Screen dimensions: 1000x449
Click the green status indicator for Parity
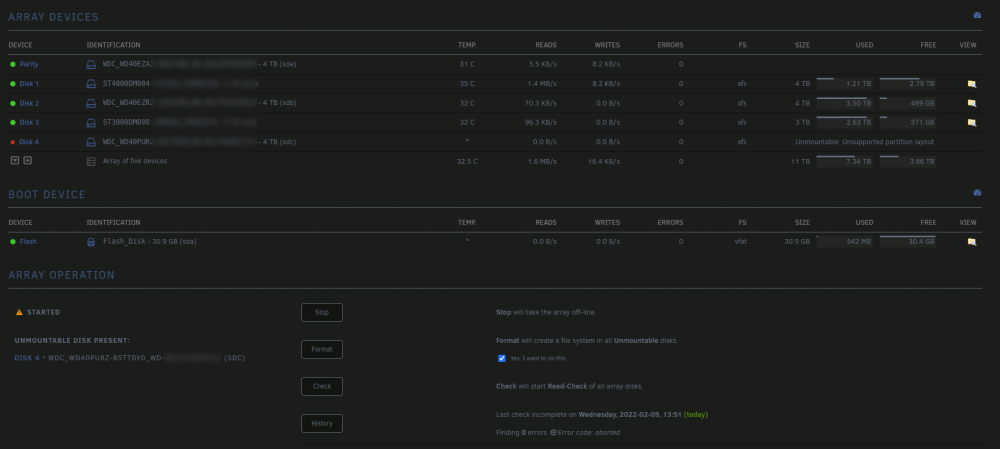[13, 64]
